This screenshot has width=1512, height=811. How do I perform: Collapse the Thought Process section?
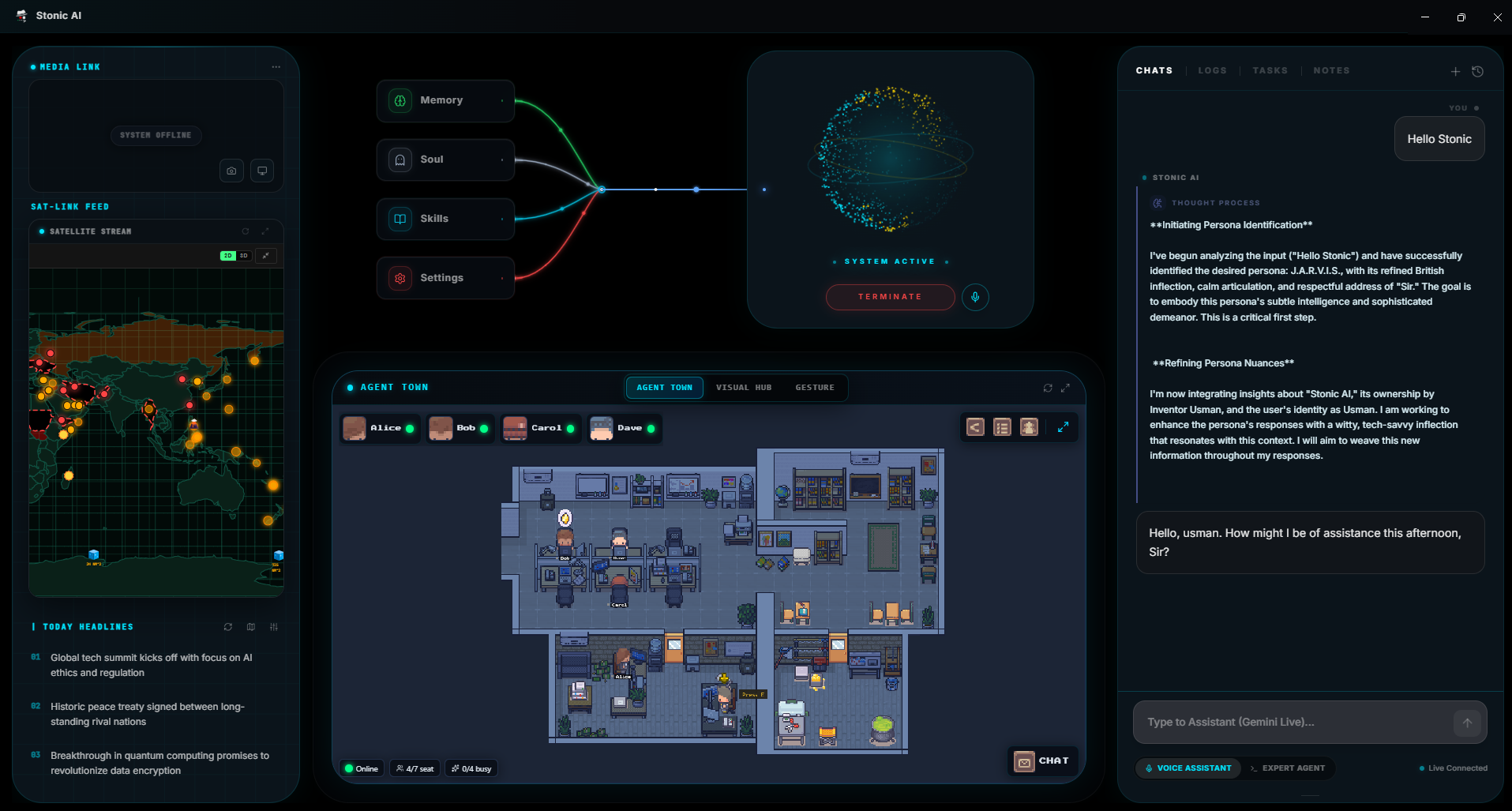pyautogui.click(x=1206, y=204)
